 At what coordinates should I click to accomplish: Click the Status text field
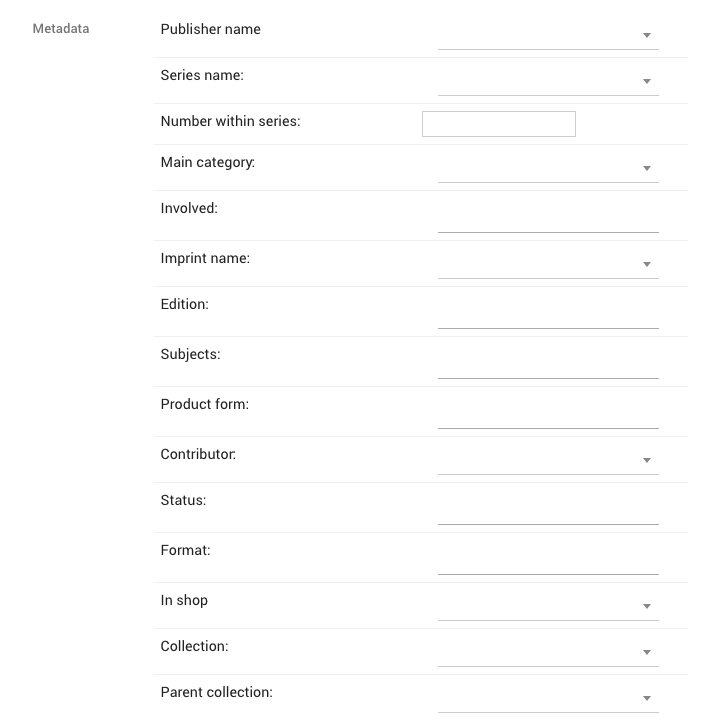coord(547,511)
